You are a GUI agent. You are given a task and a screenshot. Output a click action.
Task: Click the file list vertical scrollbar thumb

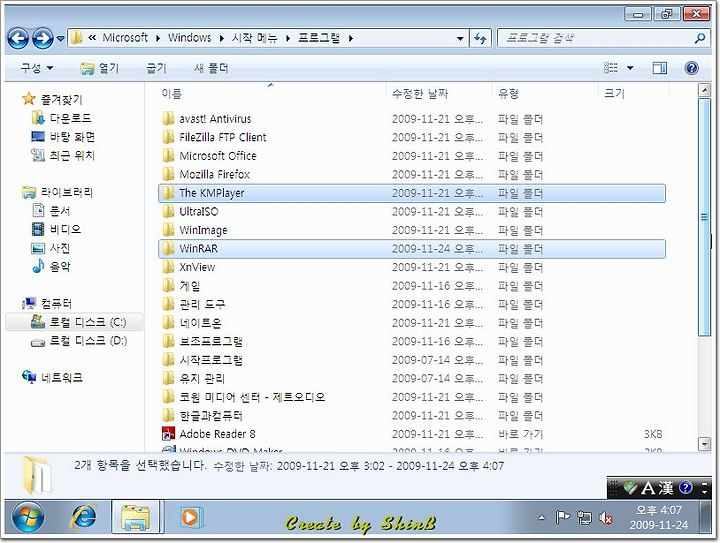(x=704, y=217)
